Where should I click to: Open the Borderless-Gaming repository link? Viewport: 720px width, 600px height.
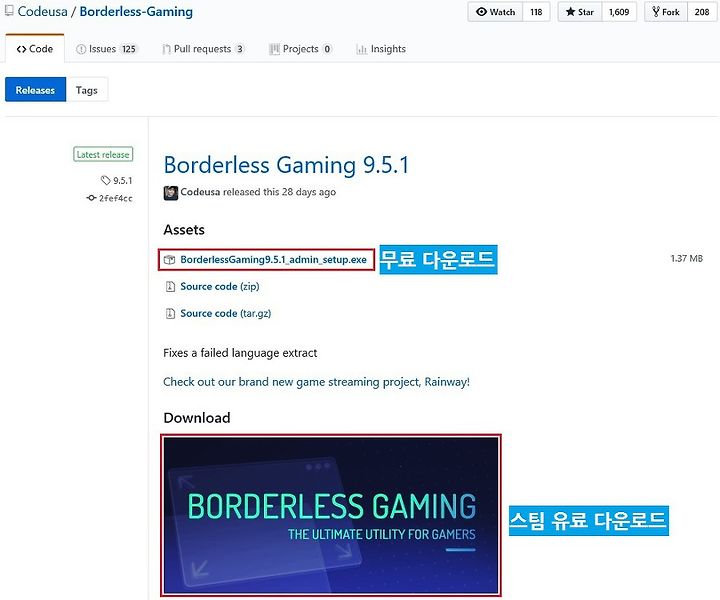click(x=136, y=11)
